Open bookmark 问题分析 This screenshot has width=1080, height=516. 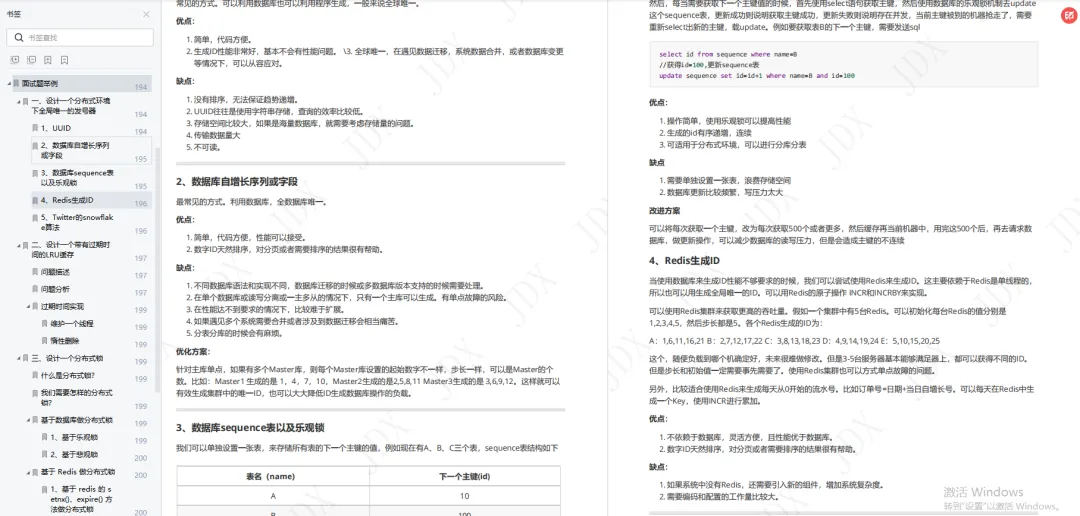coord(55,289)
